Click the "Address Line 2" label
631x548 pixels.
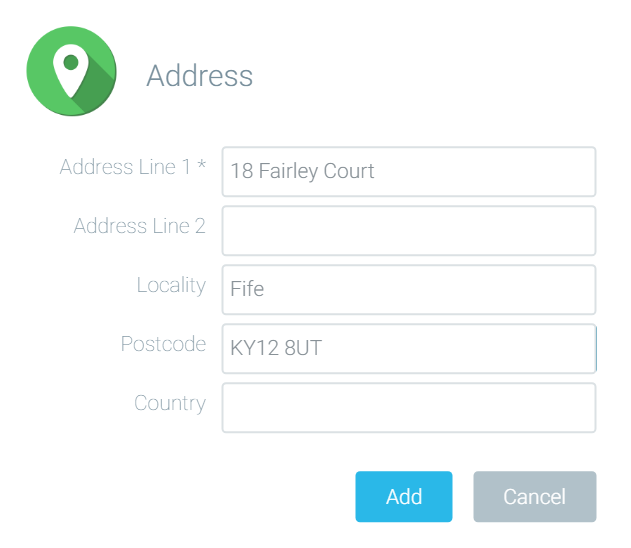point(140,226)
